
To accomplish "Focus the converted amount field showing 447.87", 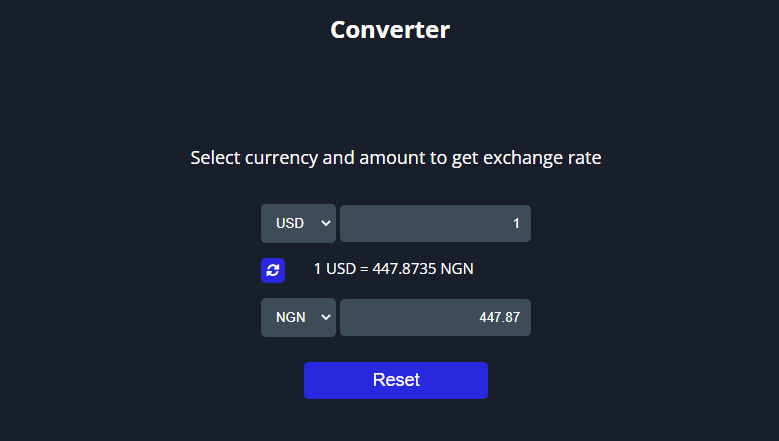I will [435, 317].
